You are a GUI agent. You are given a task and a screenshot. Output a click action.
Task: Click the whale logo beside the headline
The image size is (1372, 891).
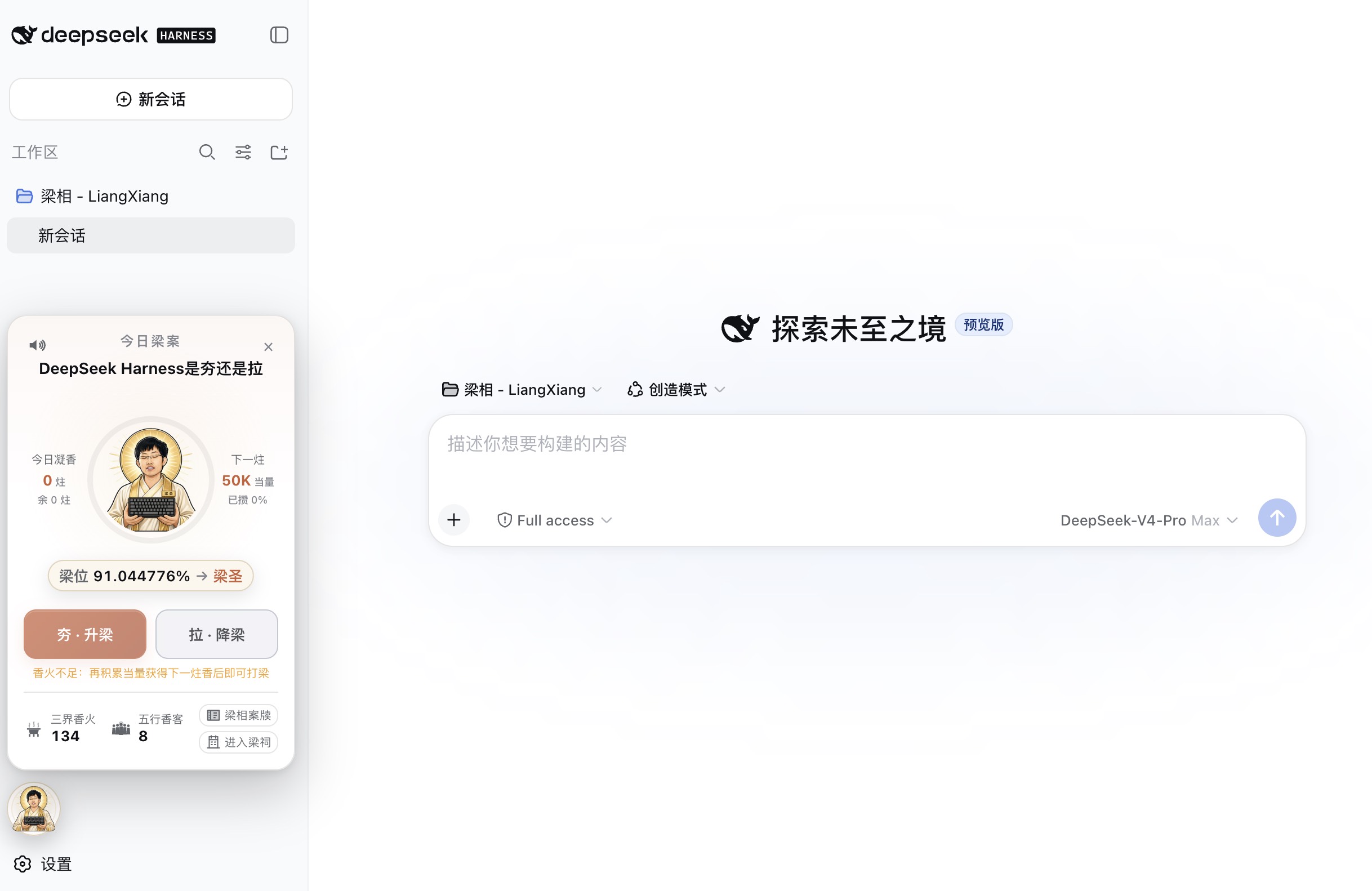pos(740,328)
